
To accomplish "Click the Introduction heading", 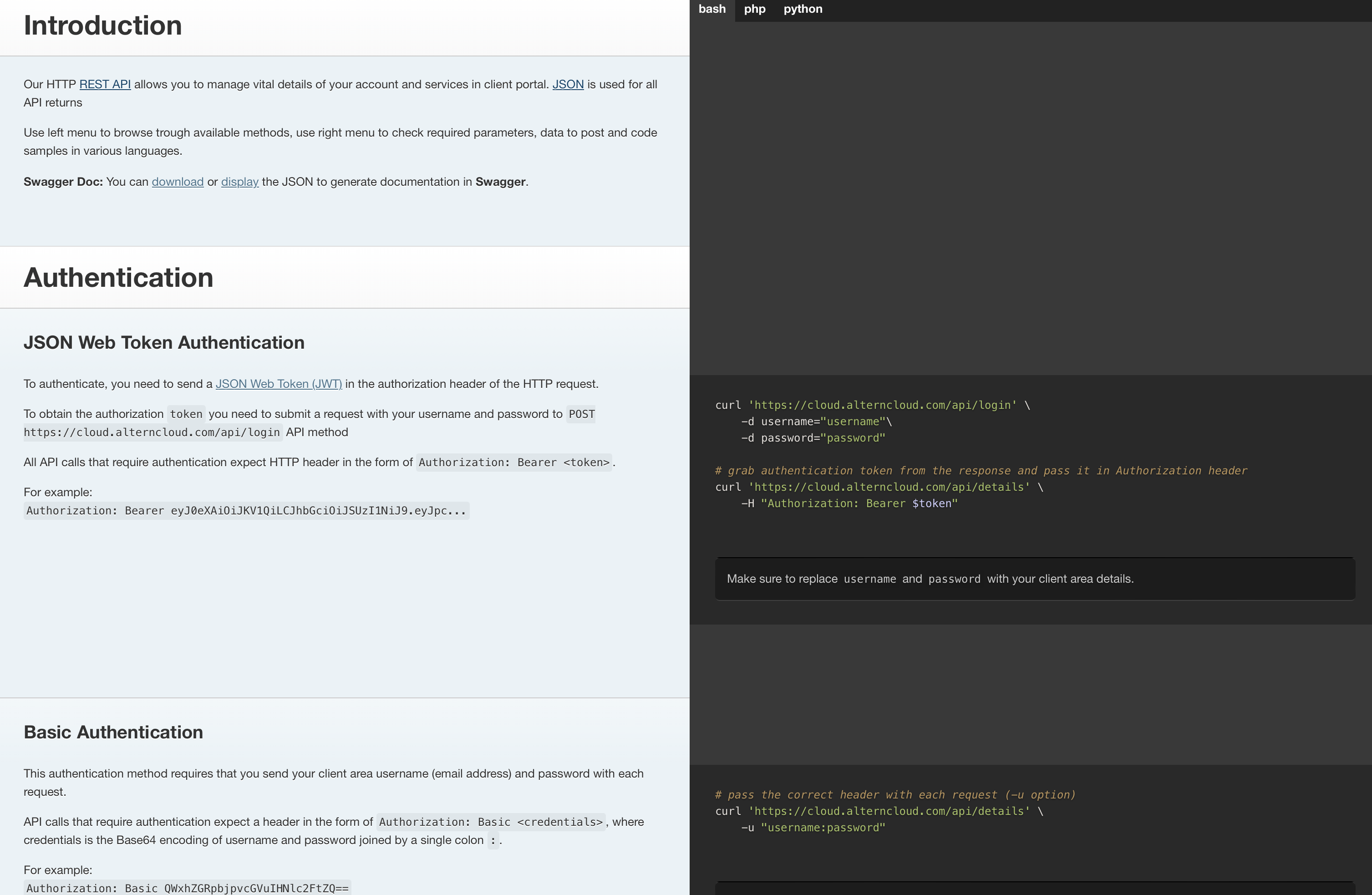I will 102,26.
